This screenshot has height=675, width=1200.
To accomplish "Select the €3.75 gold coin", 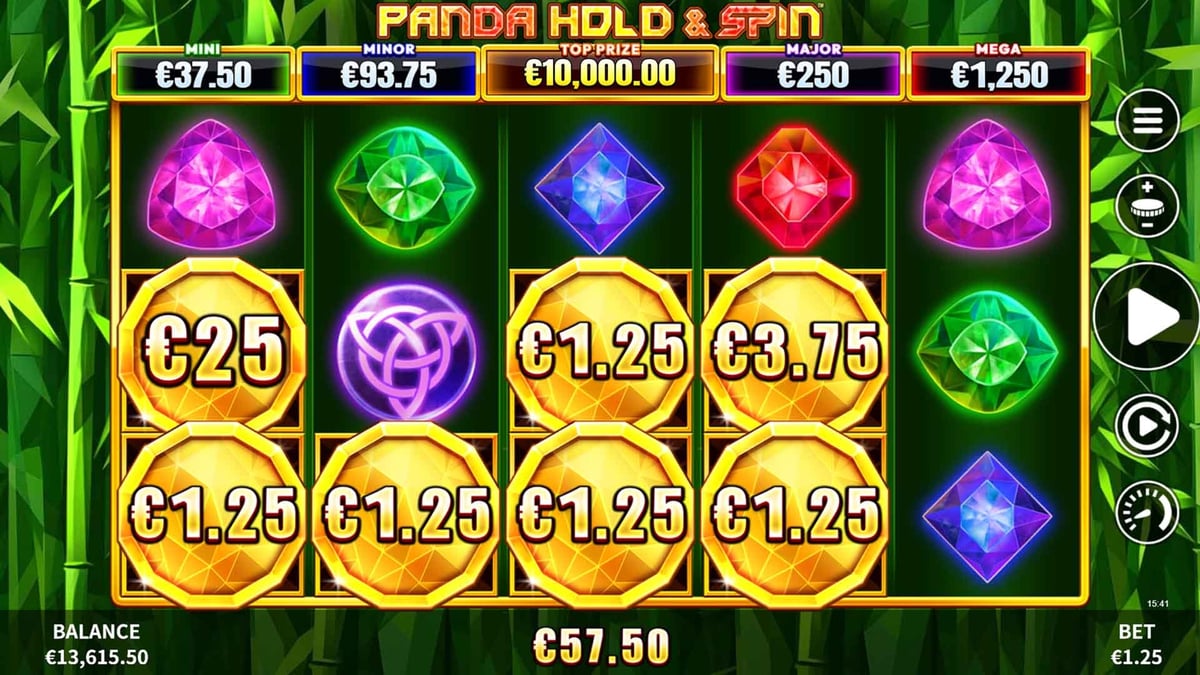I will point(794,344).
